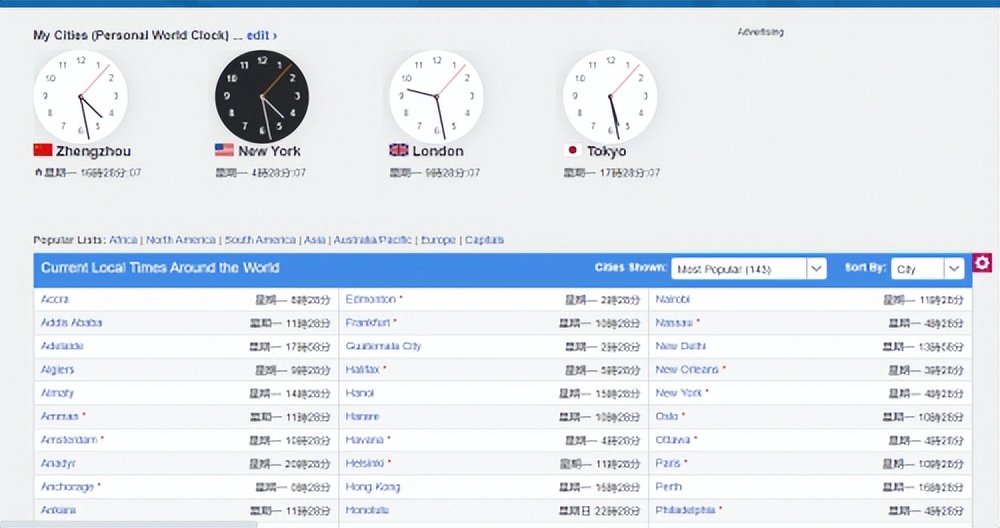Open the London analog clock

pyautogui.click(x=437, y=97)
